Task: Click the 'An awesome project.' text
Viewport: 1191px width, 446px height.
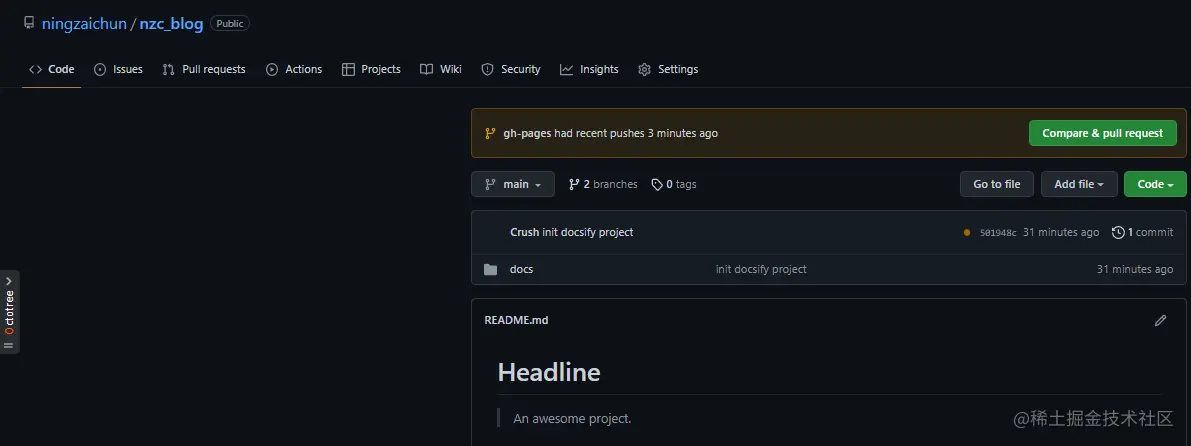Action: coord(572,418)
